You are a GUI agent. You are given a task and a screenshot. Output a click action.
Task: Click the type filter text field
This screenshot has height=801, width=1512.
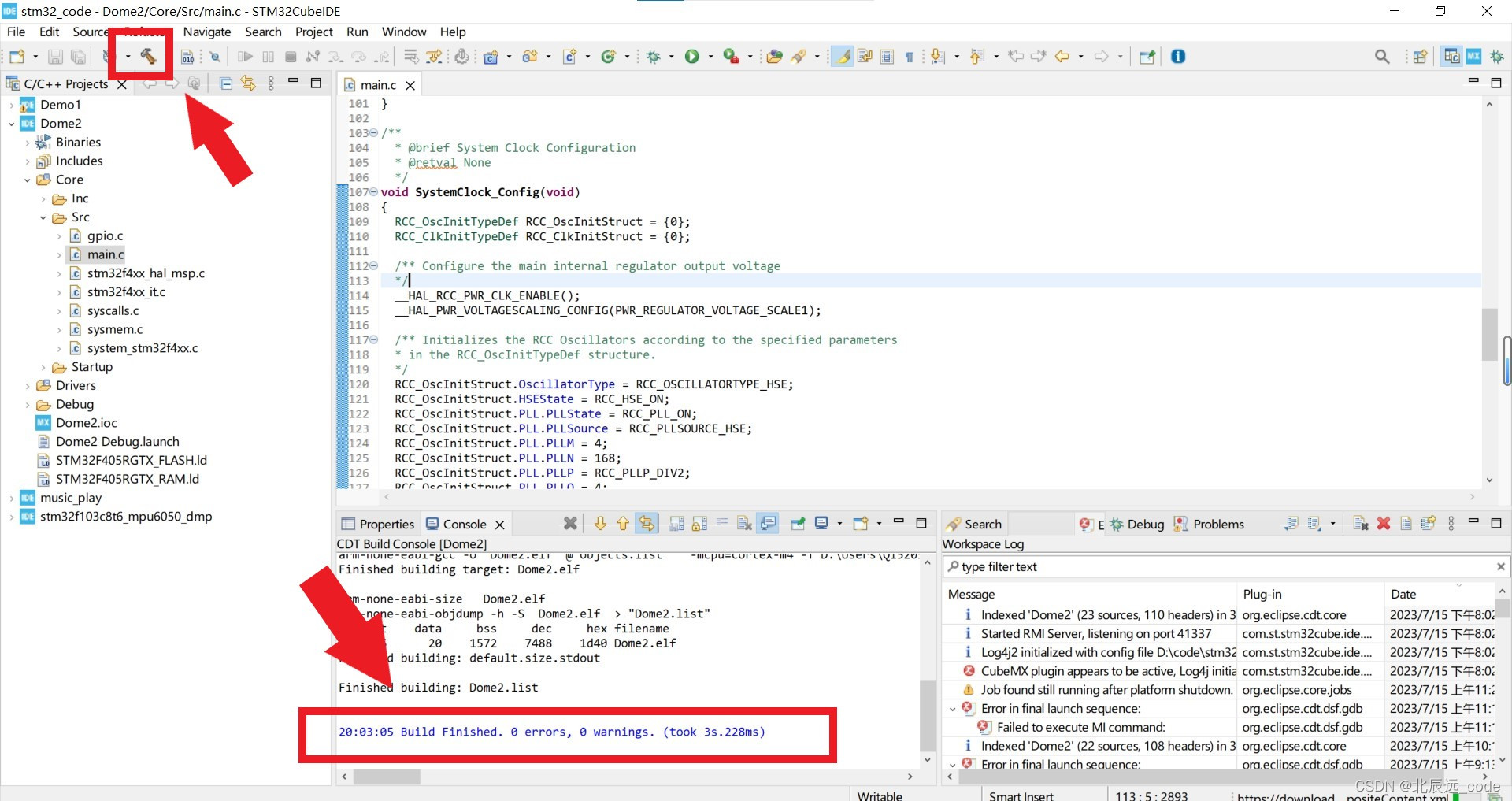coord(1225,566)
